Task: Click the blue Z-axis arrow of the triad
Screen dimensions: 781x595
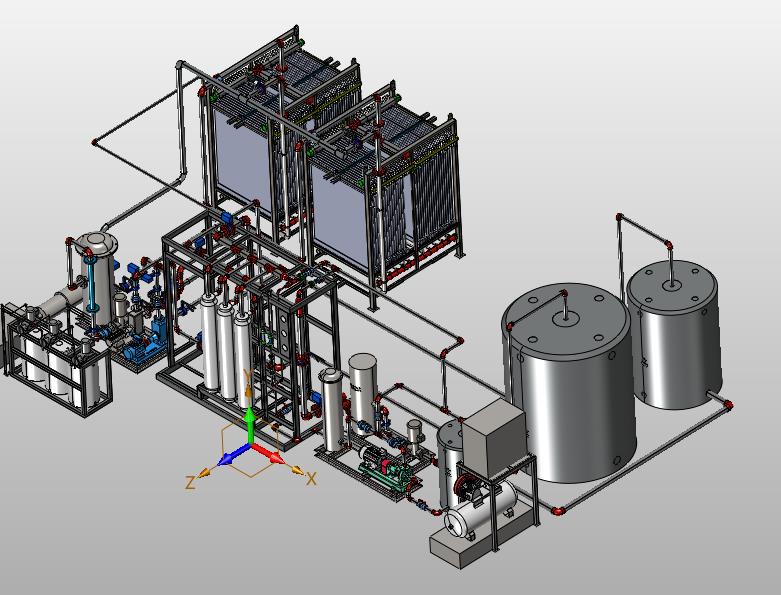Action: [234, 456]
